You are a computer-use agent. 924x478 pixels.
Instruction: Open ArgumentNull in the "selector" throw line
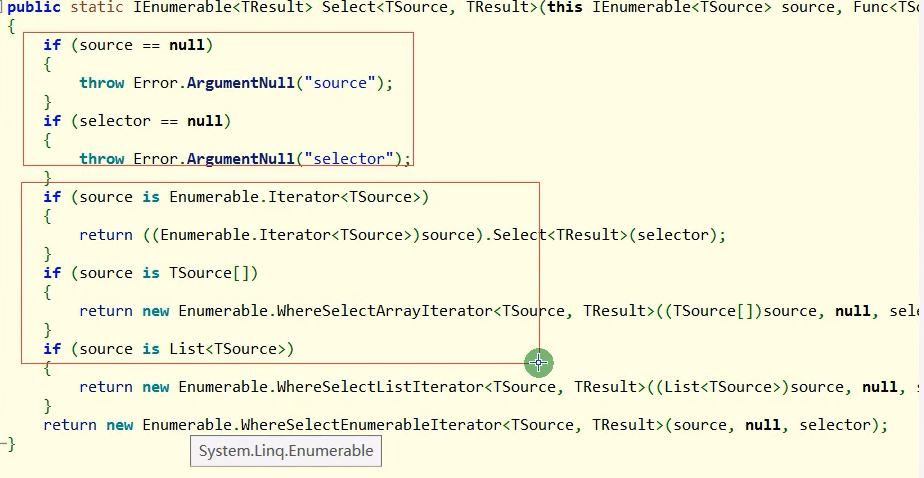tap(240, 159)
